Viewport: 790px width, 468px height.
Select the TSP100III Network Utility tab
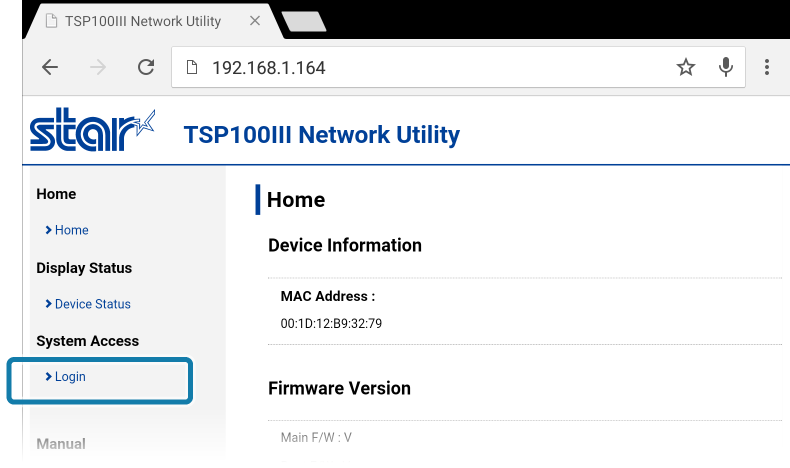click(x=143, y=21)
